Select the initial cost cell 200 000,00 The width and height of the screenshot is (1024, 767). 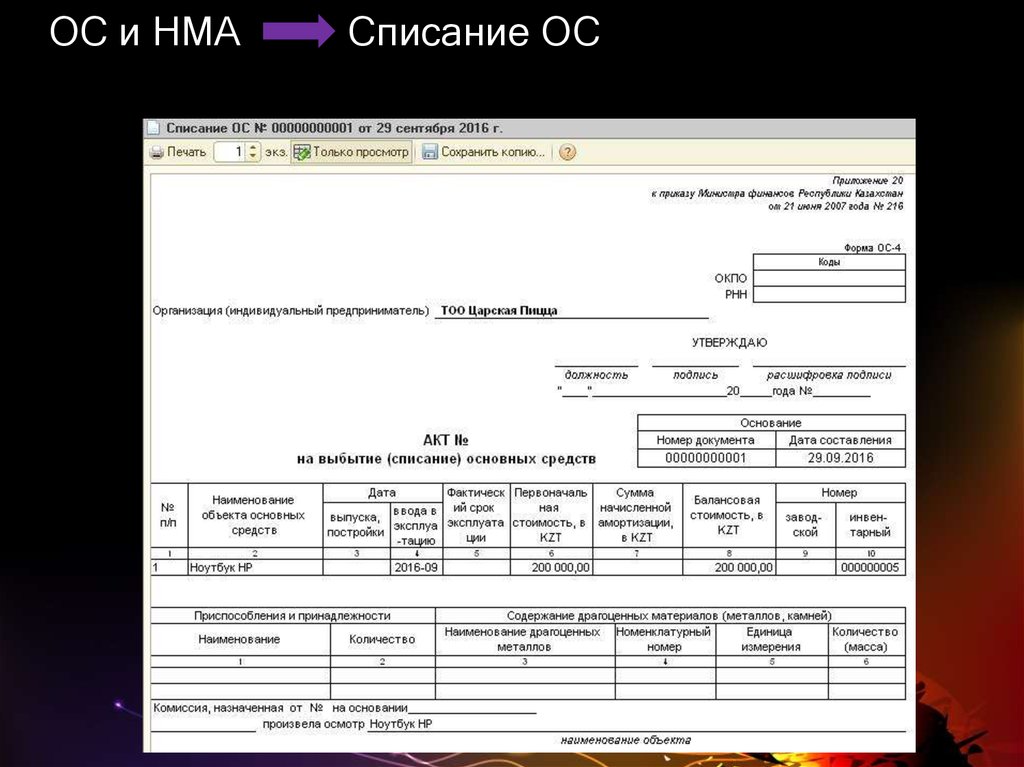(x=551, y=567)
